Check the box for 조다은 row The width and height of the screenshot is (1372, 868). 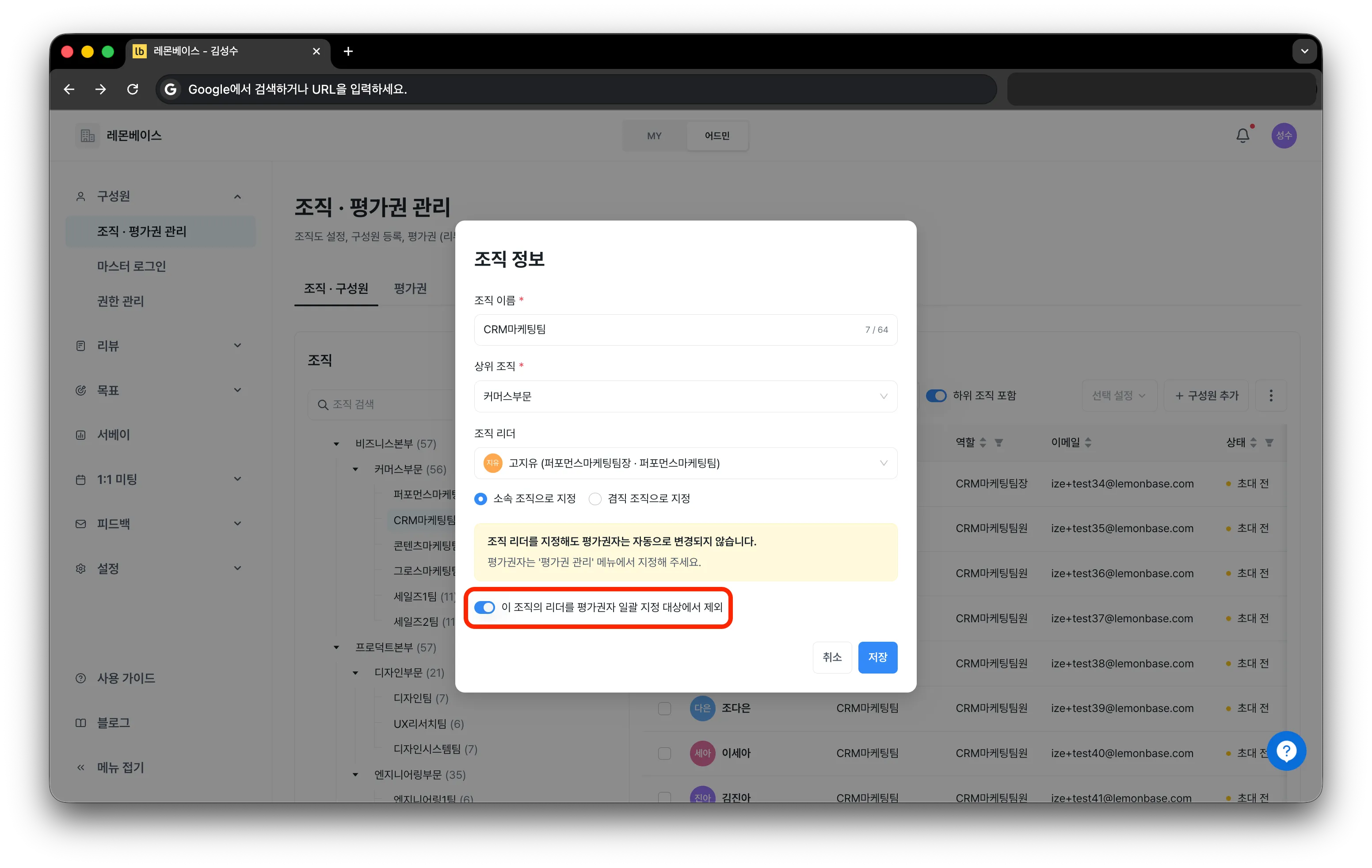click(x=664, y=708)
